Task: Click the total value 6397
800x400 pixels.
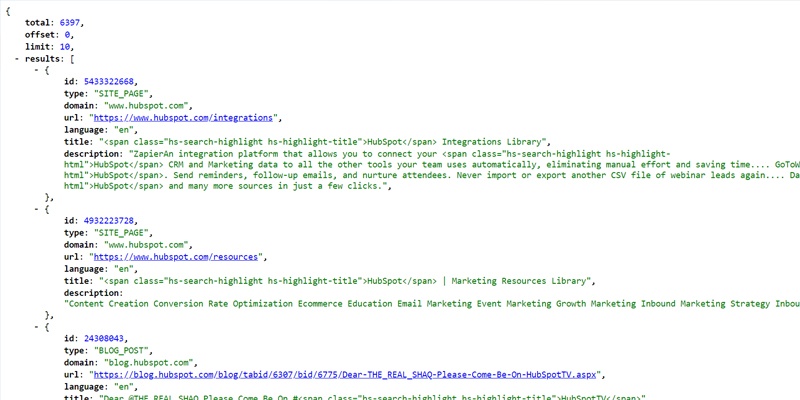Action: 69,23
